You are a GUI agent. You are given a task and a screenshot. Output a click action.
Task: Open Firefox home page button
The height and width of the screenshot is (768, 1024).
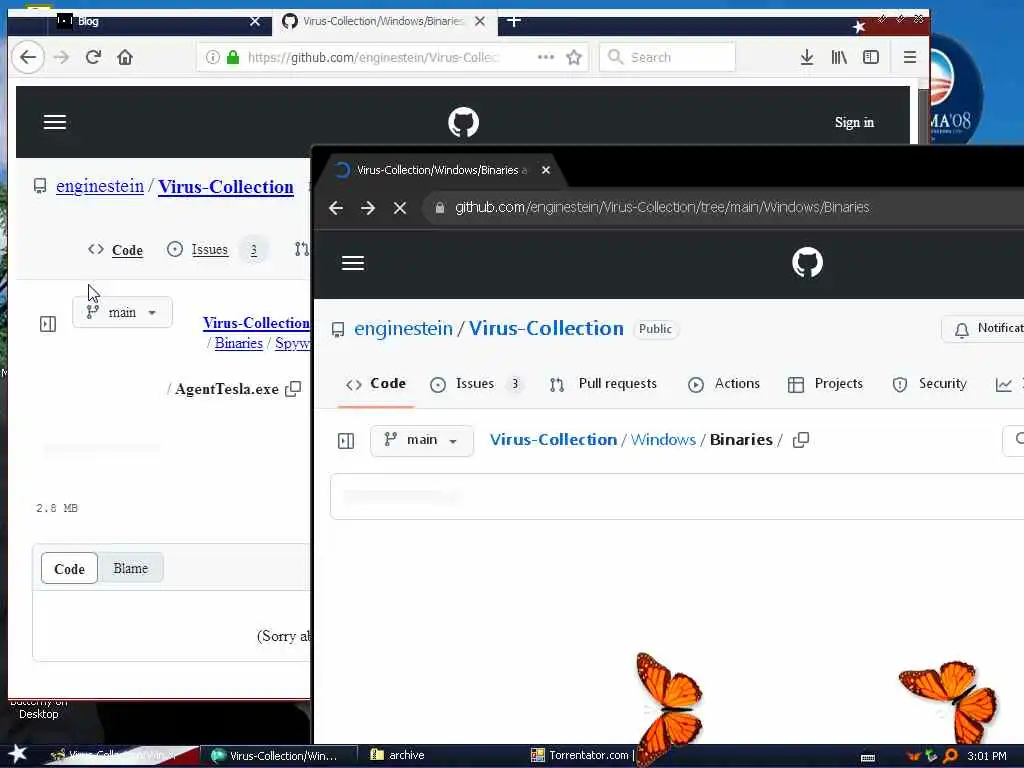pyautogui.click(x=125, y=57)
